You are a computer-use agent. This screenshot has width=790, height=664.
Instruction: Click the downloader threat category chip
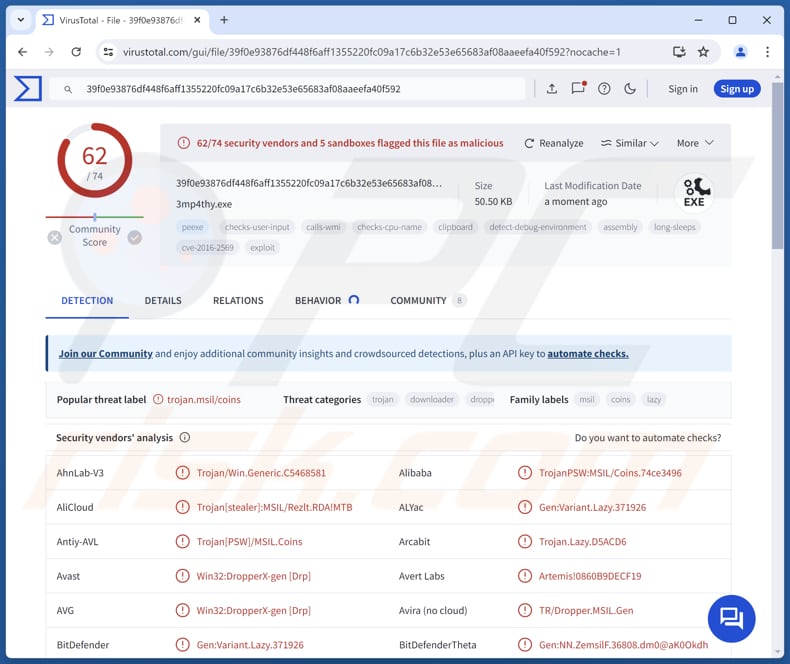432,400
